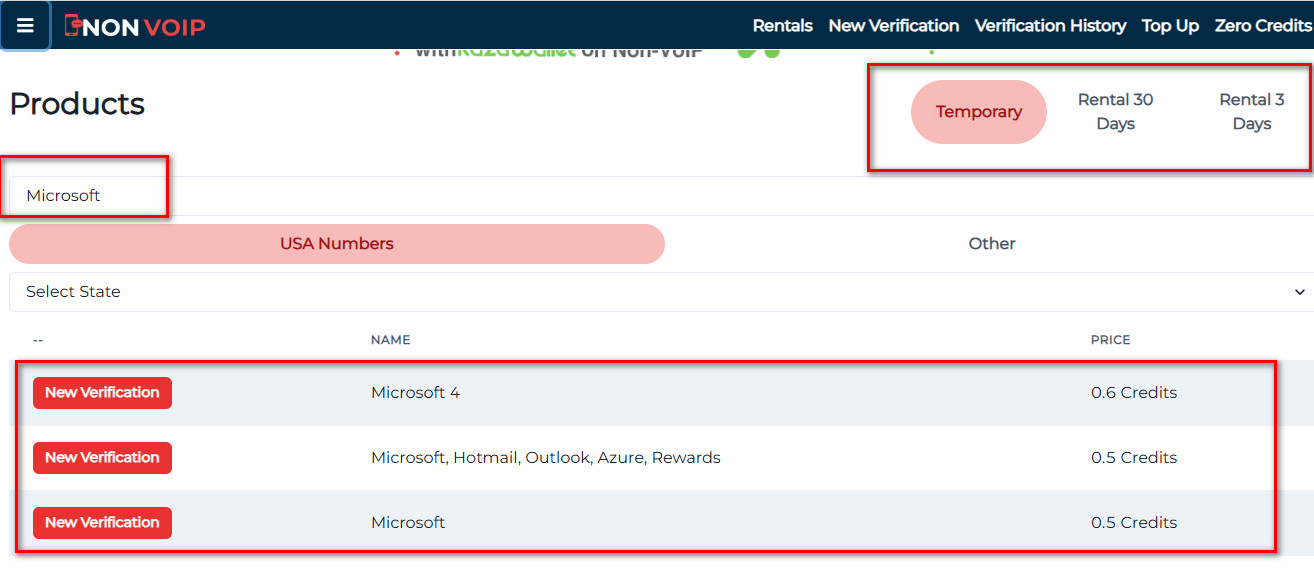The width and height of the screenshot is (1314, 571).
Task: Expand the Select State dropdown
Action: pyautogui.click(x=660, y=292)
